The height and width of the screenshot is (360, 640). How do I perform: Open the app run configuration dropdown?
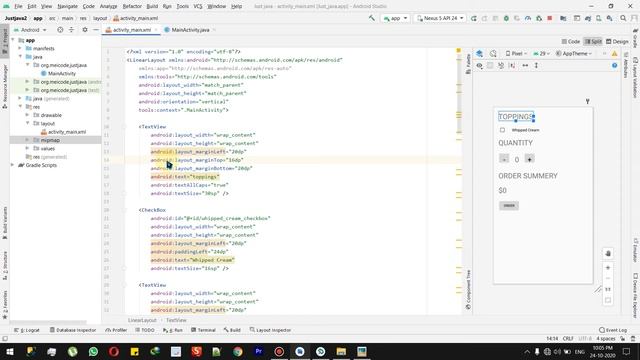point(395,18)
